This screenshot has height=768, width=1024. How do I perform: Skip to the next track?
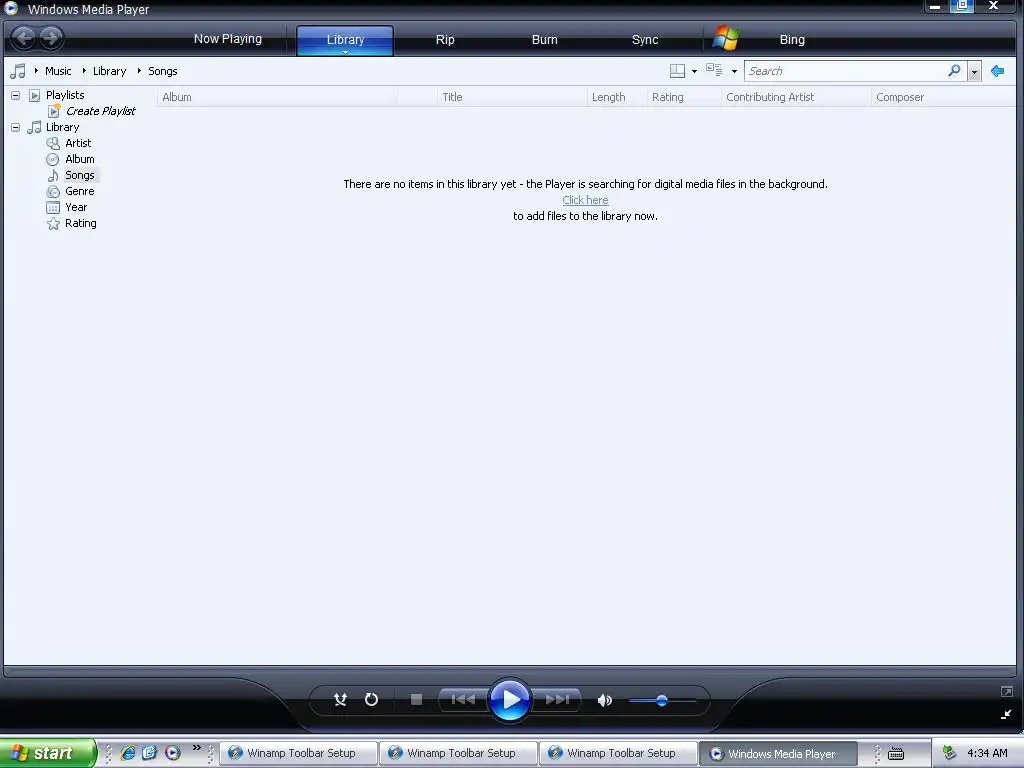tap(557, 699)
